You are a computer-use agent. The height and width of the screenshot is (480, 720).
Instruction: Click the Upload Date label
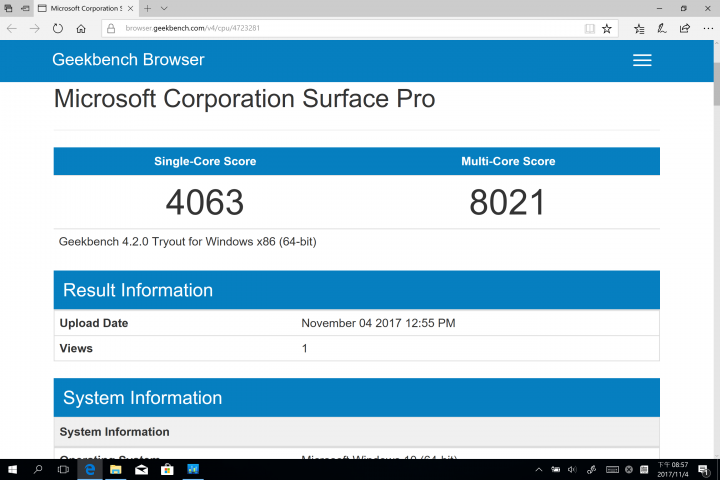[x=94, y=323]
